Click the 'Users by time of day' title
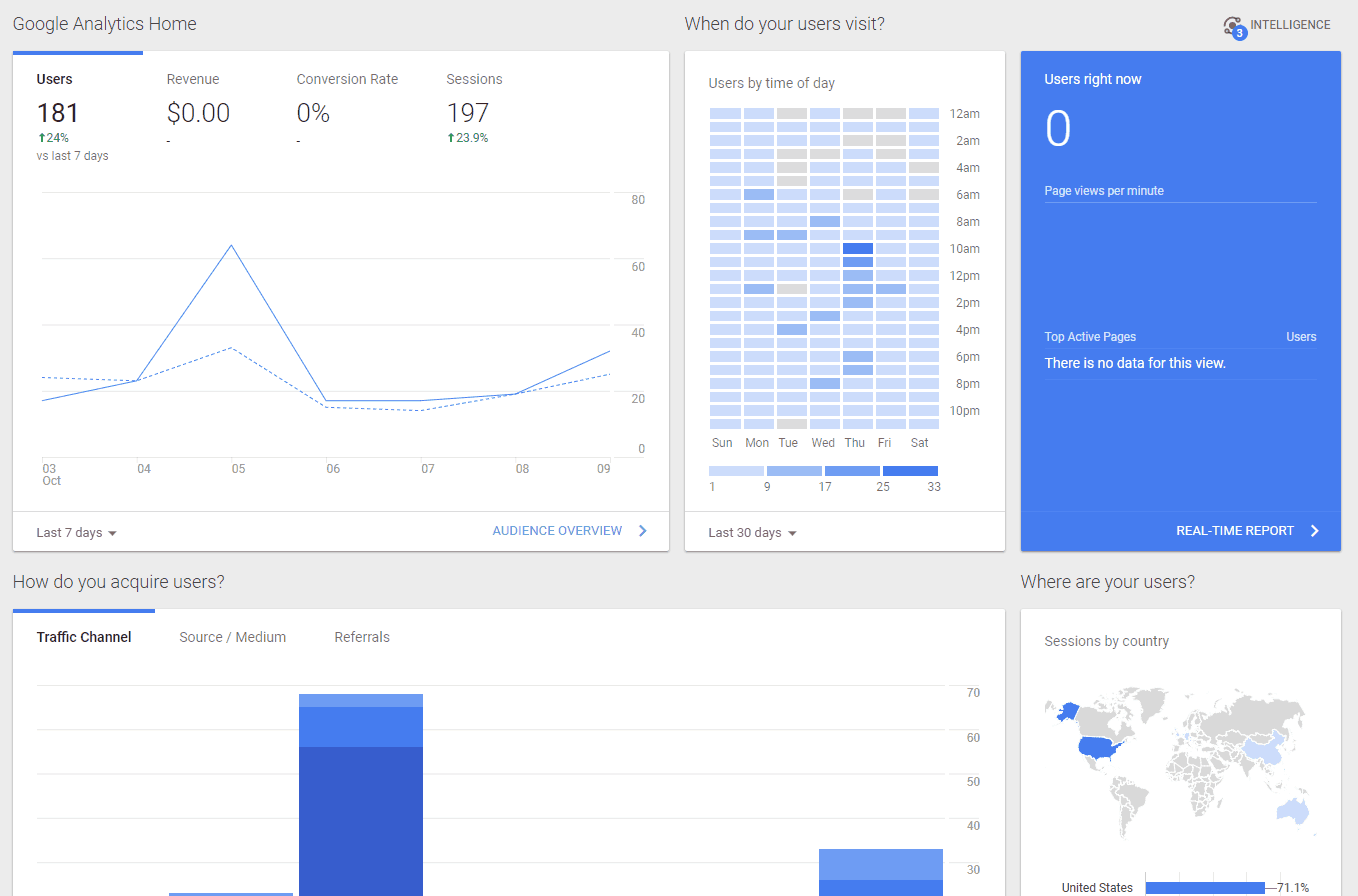This screenshot has height=896, width=1358. point(771,83)
